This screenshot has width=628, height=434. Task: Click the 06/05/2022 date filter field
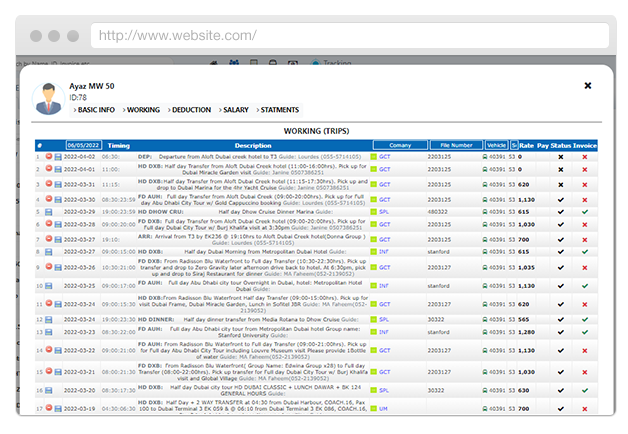coord(83,145)
